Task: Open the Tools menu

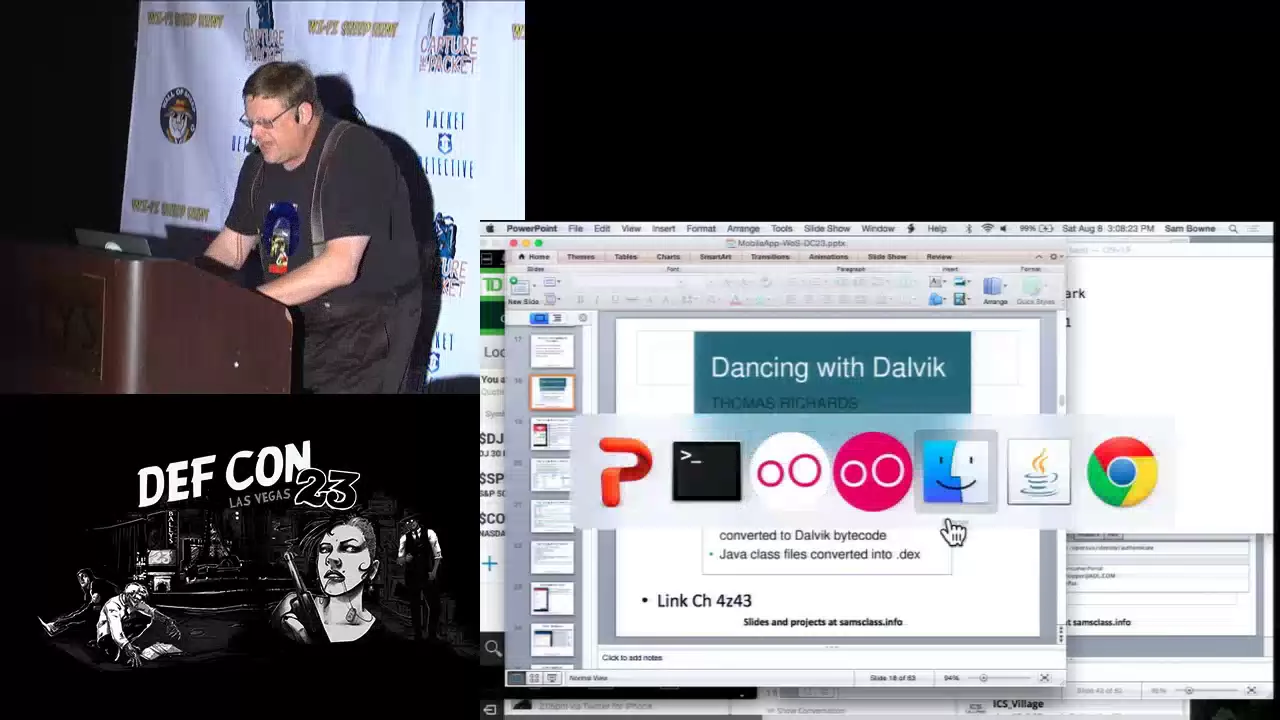Action: [782, 228]
